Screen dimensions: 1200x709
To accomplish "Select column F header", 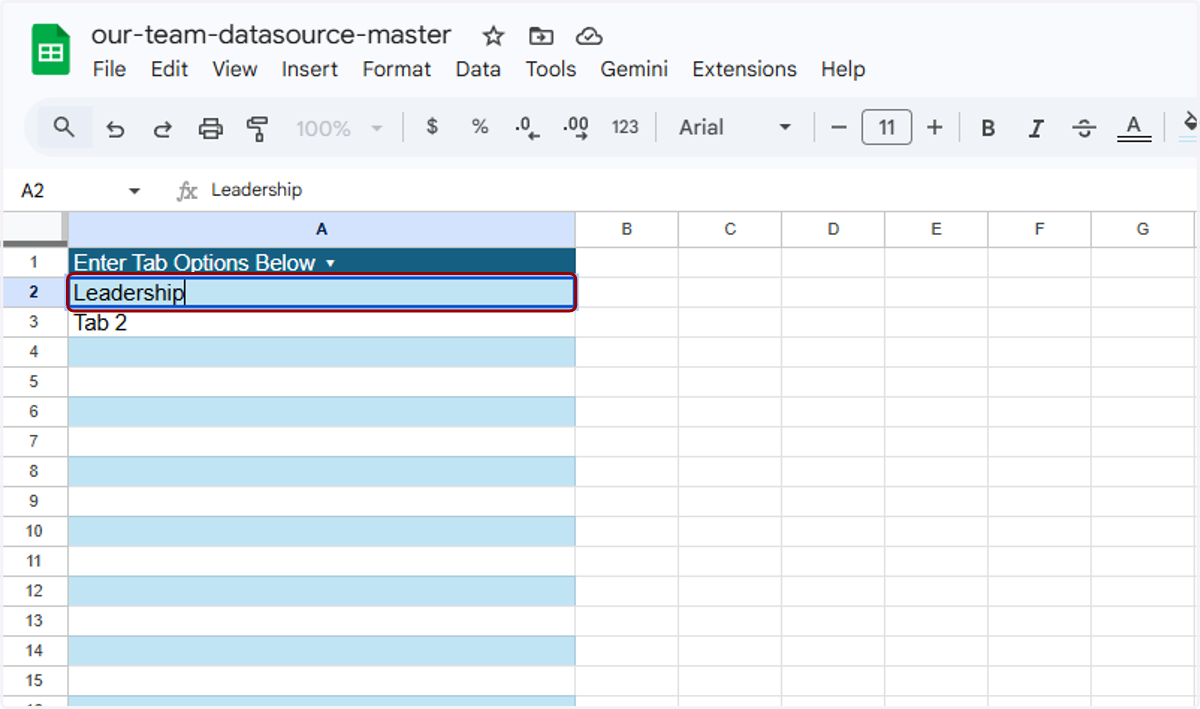I will (1039, 229).
